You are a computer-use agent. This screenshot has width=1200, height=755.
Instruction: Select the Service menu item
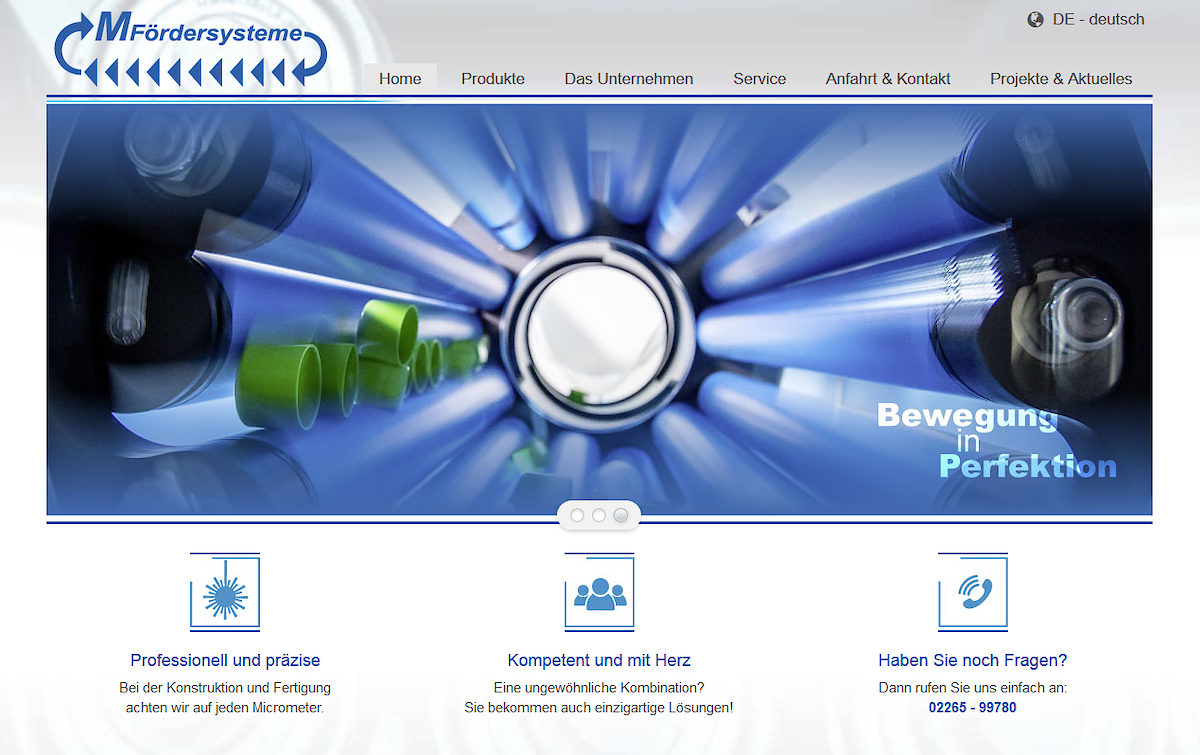pyautogui.click(x=760, y=79)
